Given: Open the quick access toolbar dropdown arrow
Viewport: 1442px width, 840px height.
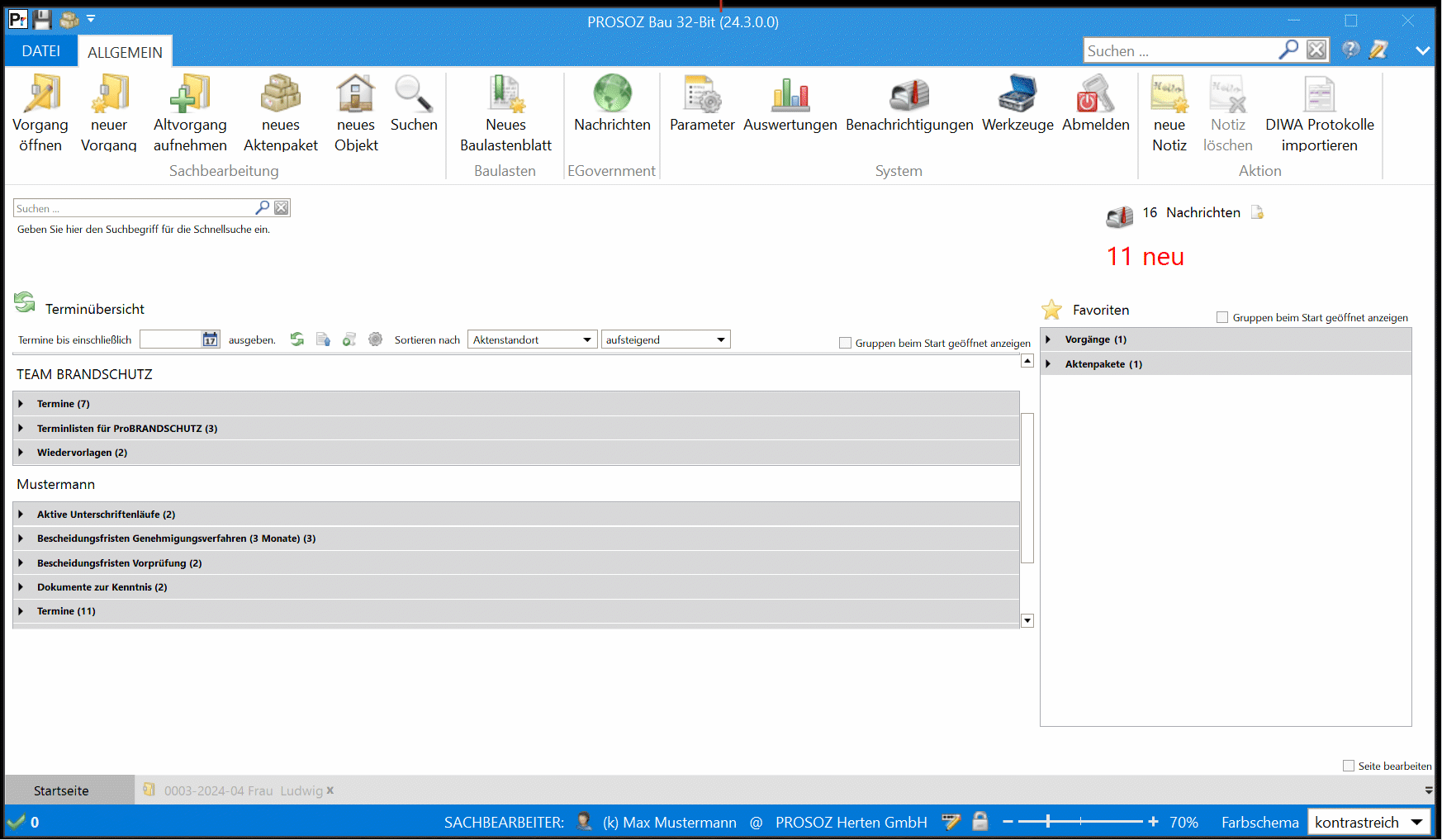Looking at the screenshot, I should (x=91, y=18).
